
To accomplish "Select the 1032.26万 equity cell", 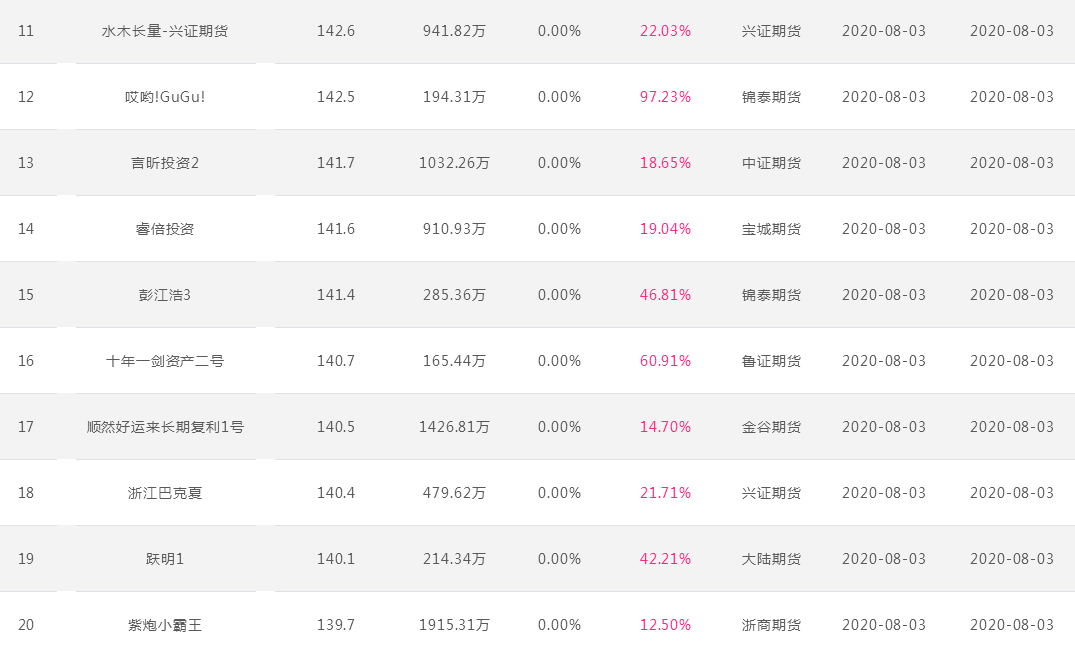I will coord(454,163).
